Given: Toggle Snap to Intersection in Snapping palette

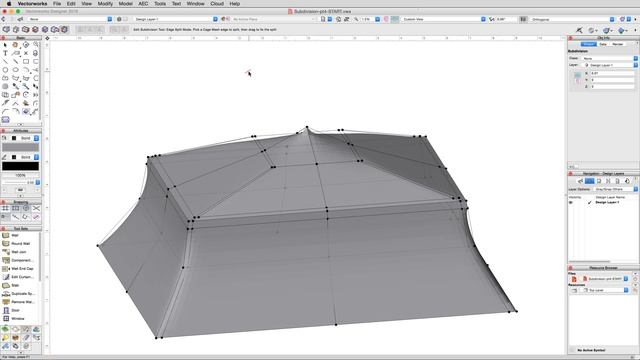Looking at the screenshot, I should (x=36, y=209).
